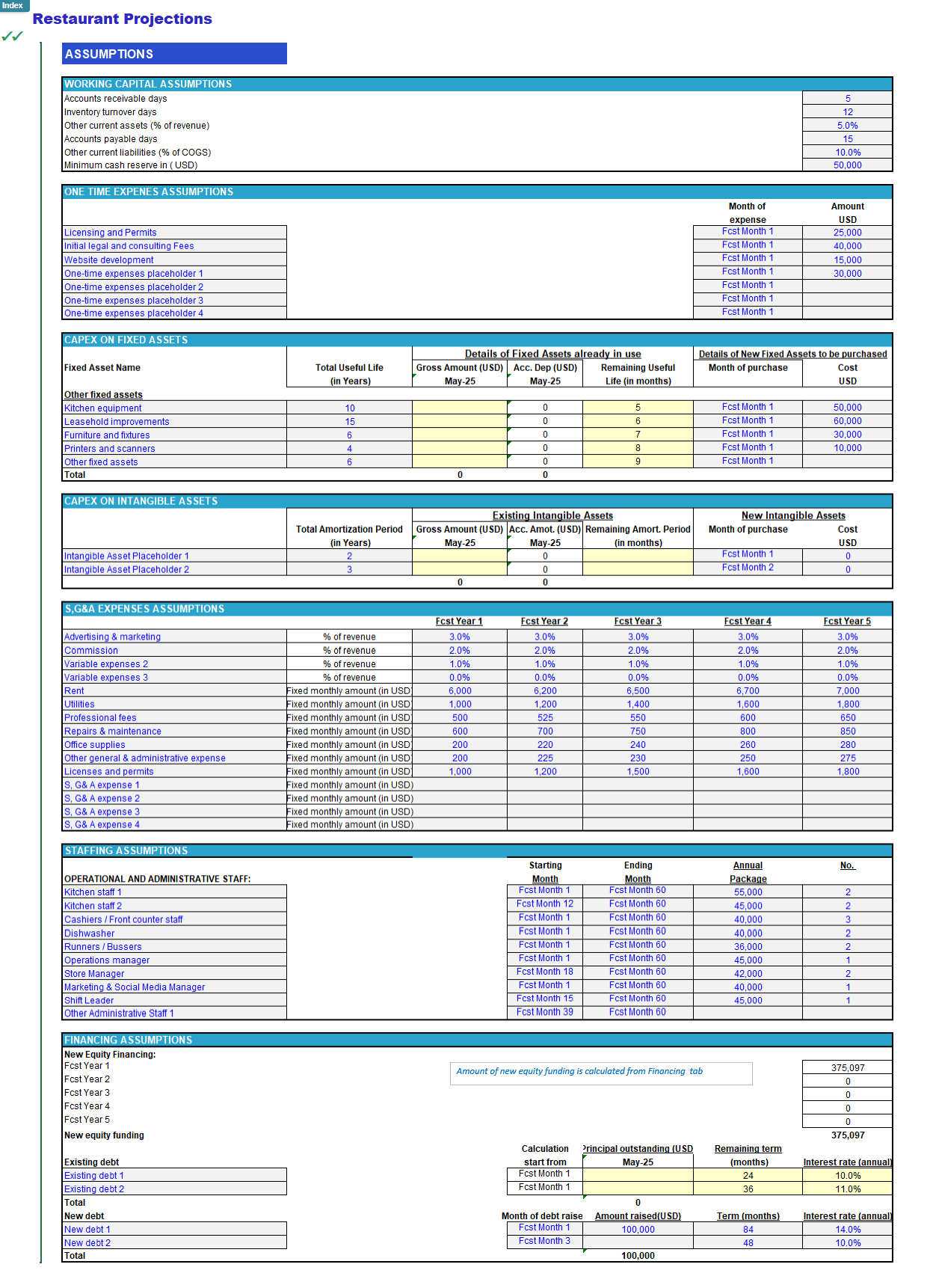The height and width of the screenshot is (1288, 930).
Task: Select Accounts payable days value 15
Action: [847, 139]
